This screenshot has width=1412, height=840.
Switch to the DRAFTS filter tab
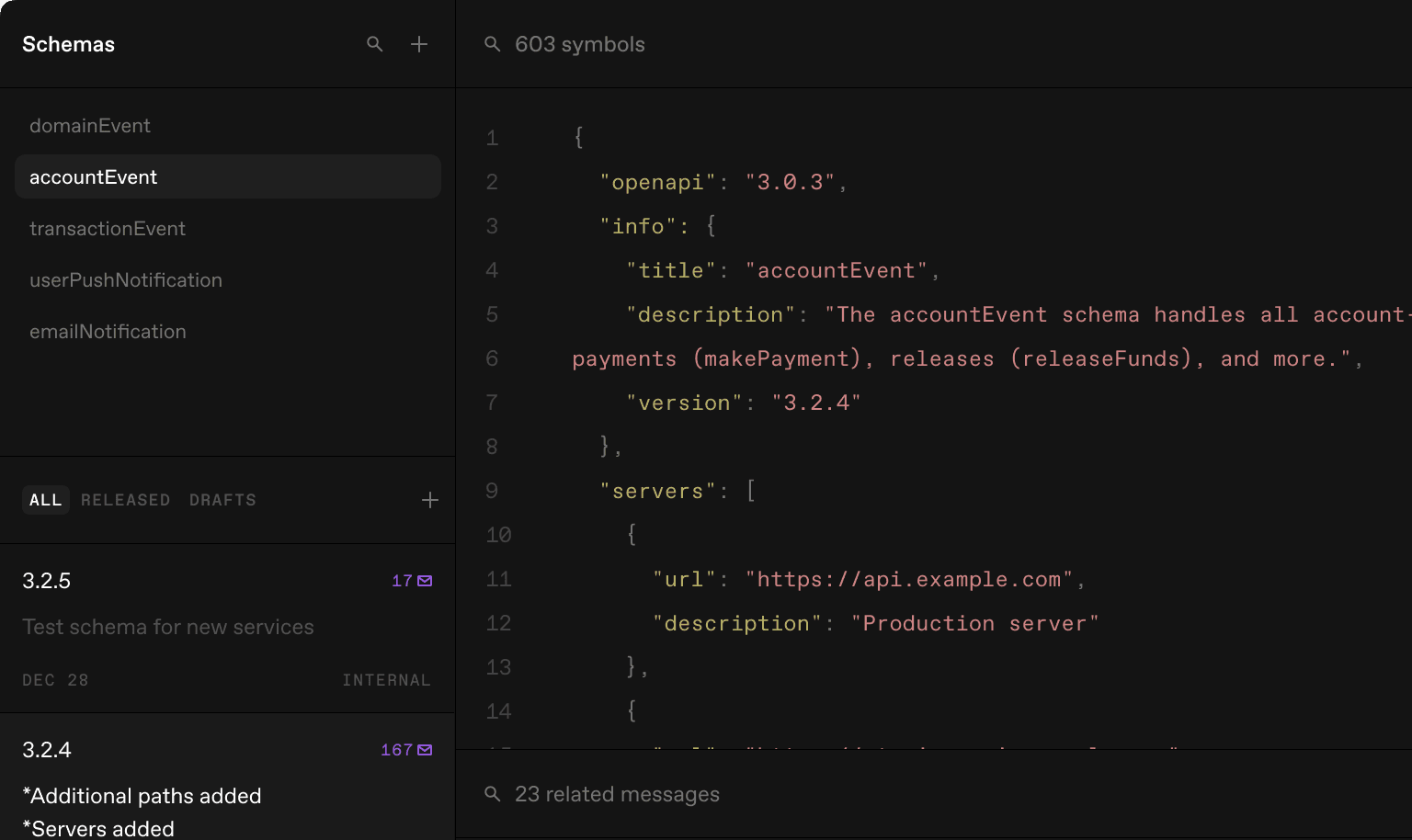(x=222, y=499)
